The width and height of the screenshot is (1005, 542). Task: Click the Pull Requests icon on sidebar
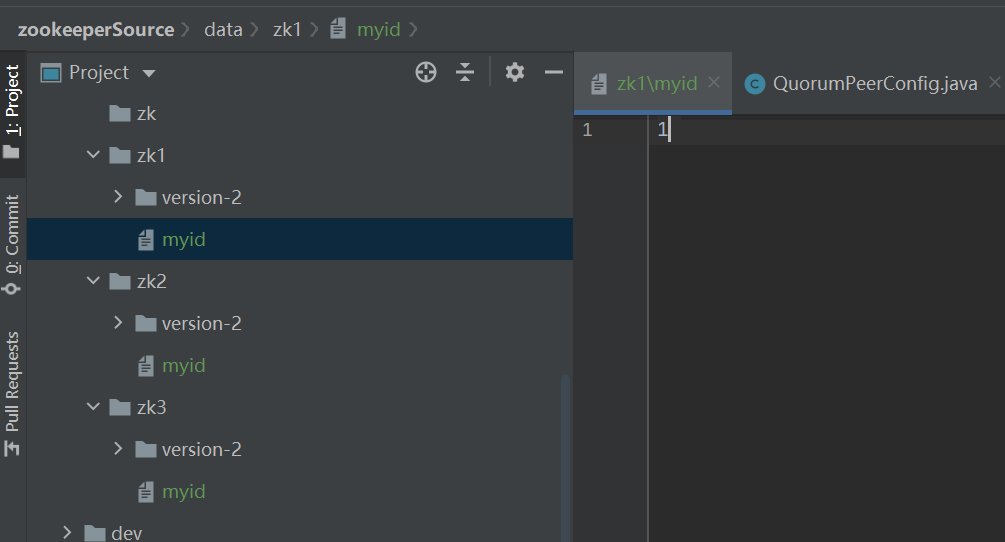point(12,448)
